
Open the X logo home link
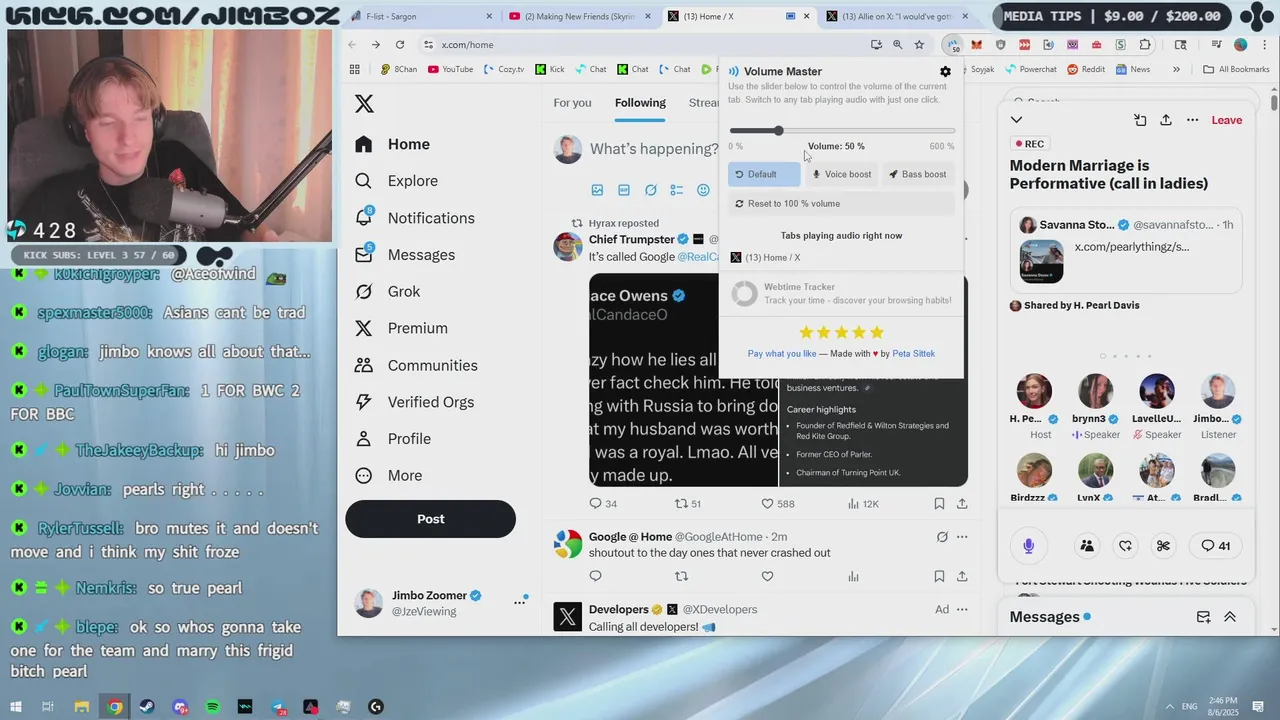(365, 104)
